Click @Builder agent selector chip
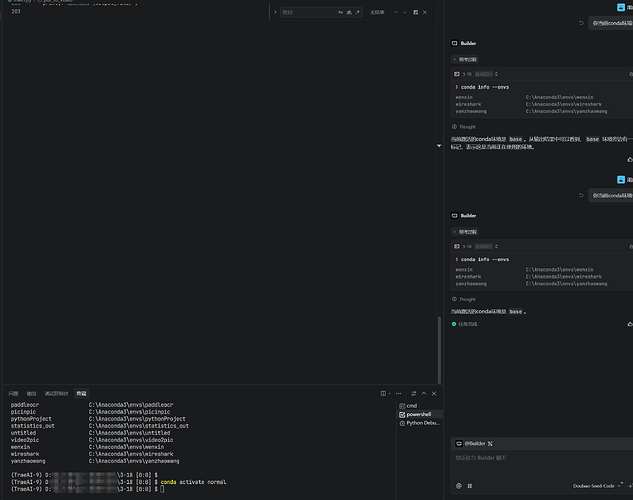This screenshot has height=500, width=633. point(474,444)
